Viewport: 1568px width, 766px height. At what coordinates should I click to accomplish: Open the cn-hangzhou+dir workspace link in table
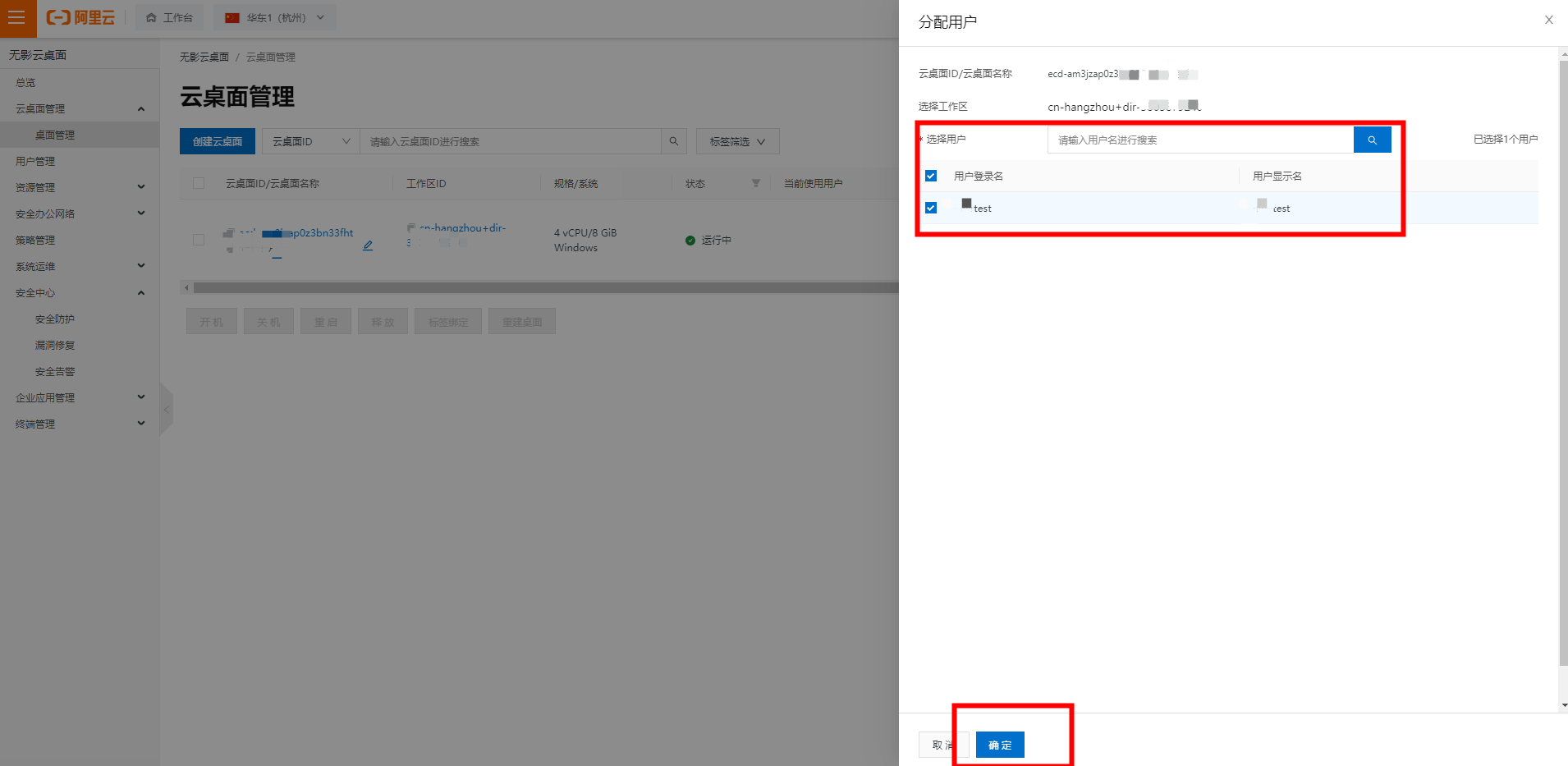pyautogui.click(x=456, y=228)
